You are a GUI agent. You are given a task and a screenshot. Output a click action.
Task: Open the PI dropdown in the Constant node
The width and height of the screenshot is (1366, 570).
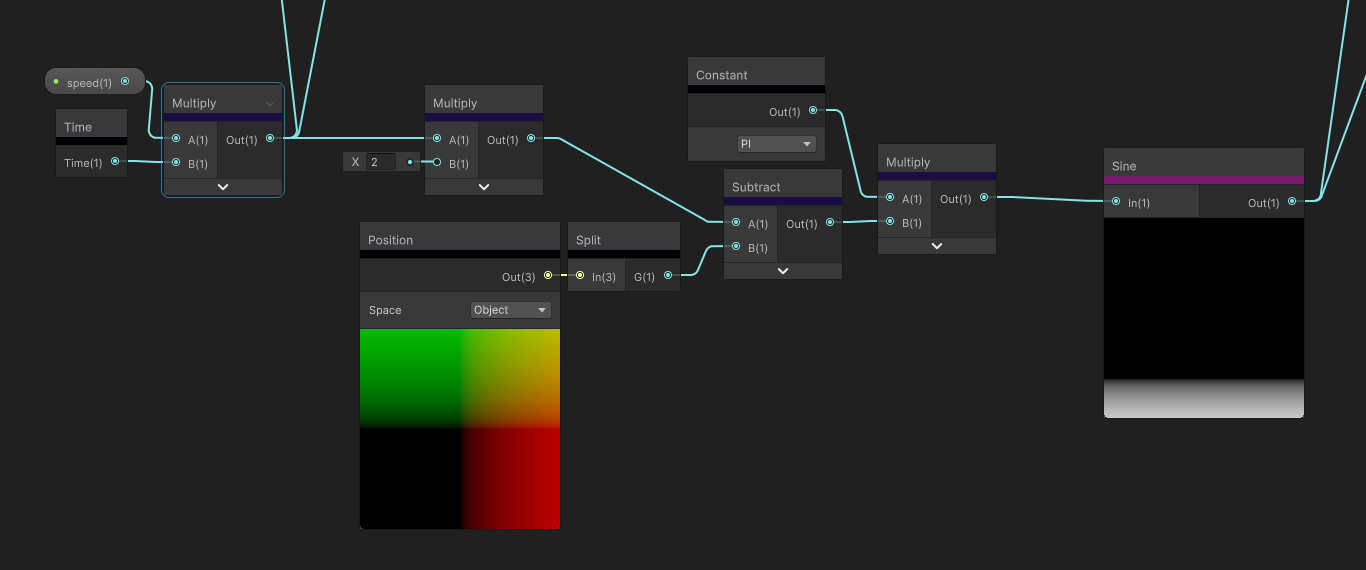click(x=777, y=144)
